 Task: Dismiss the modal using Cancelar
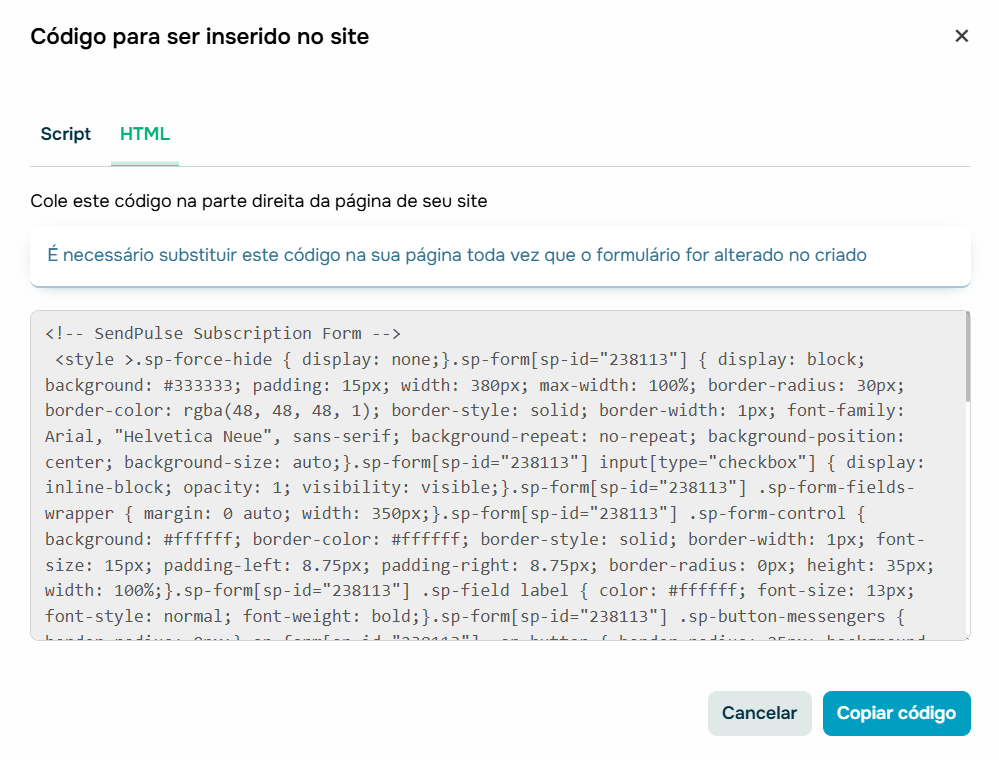[x=759, y=713]
